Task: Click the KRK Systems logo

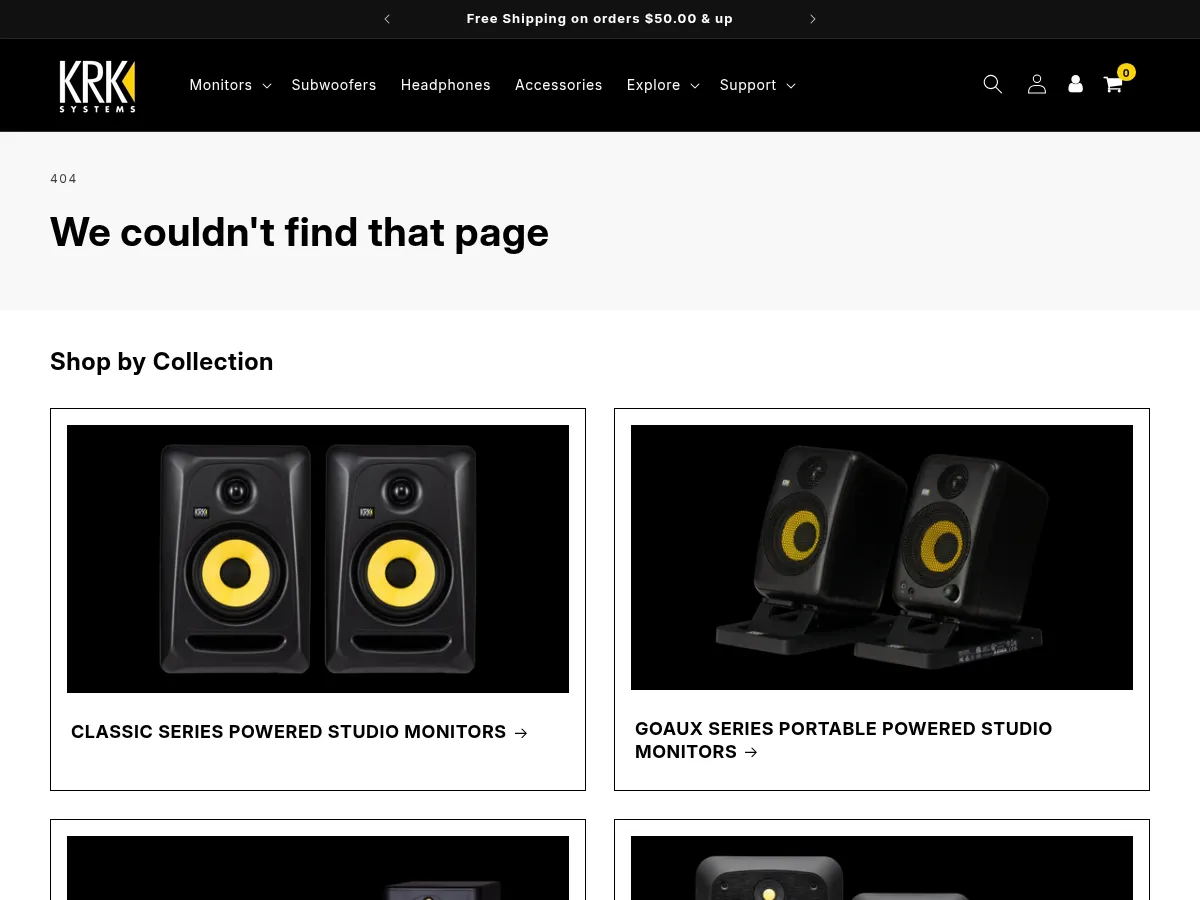Action: pyautogui.click(x=97, y=86)
